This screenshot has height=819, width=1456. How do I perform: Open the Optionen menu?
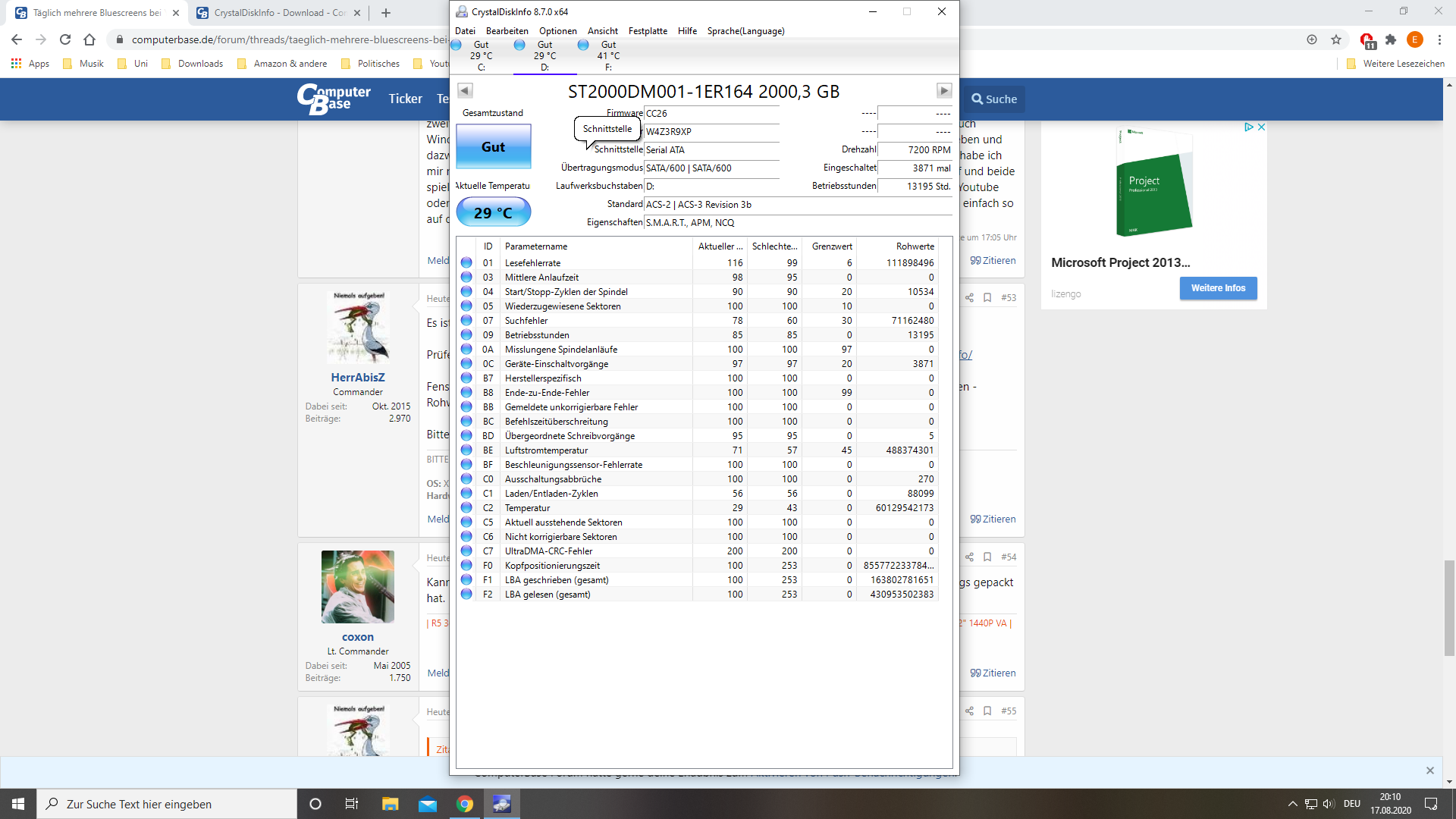point(557,31)
